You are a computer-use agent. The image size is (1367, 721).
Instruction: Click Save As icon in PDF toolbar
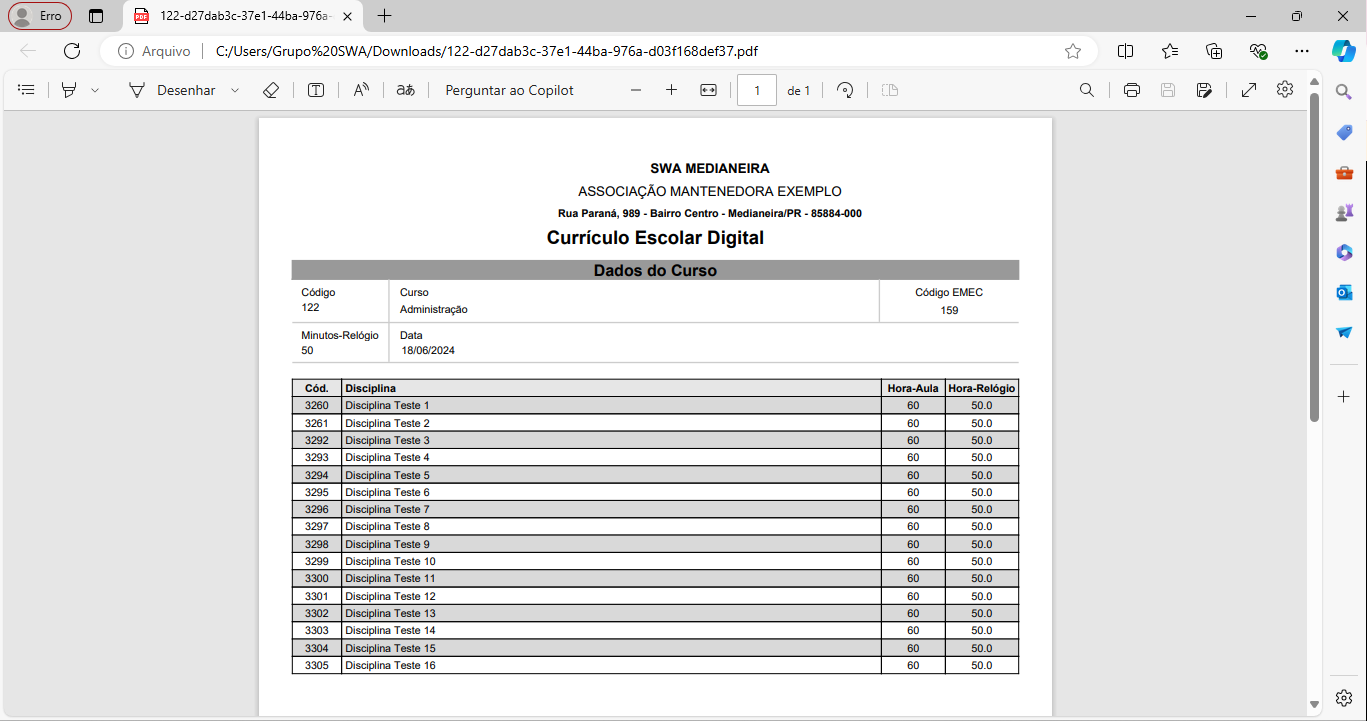[x=1204, y=90]
